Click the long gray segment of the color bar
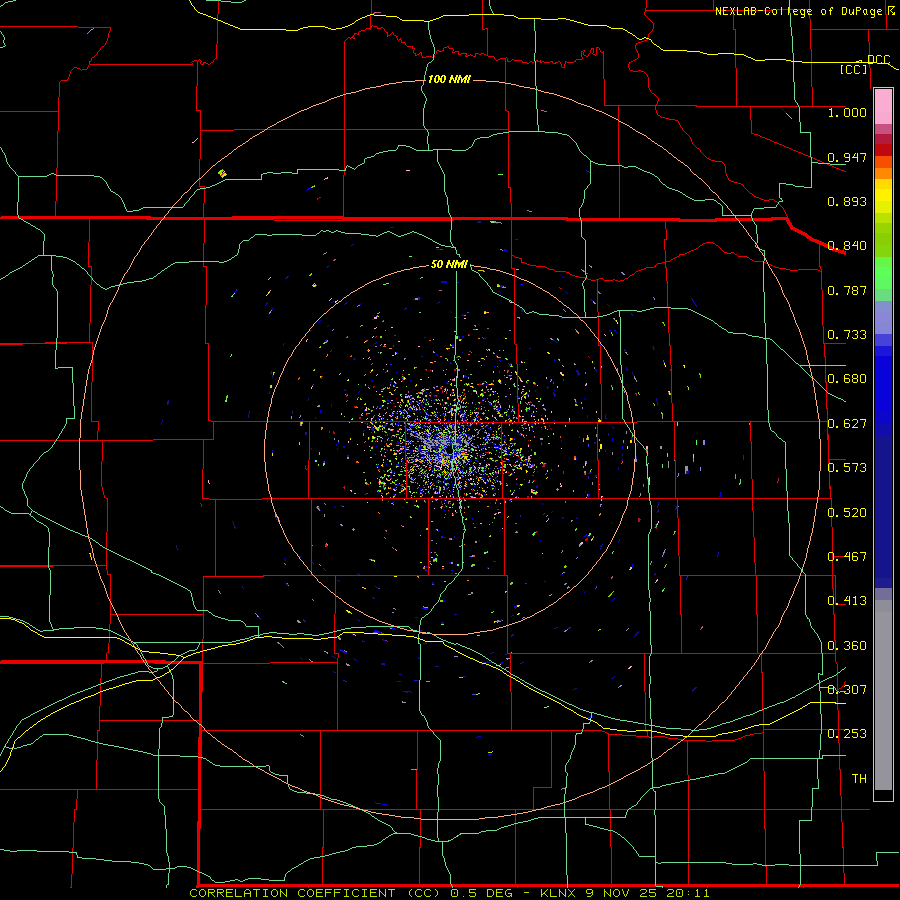Screen dimensions: 900x900 [883, 695]
